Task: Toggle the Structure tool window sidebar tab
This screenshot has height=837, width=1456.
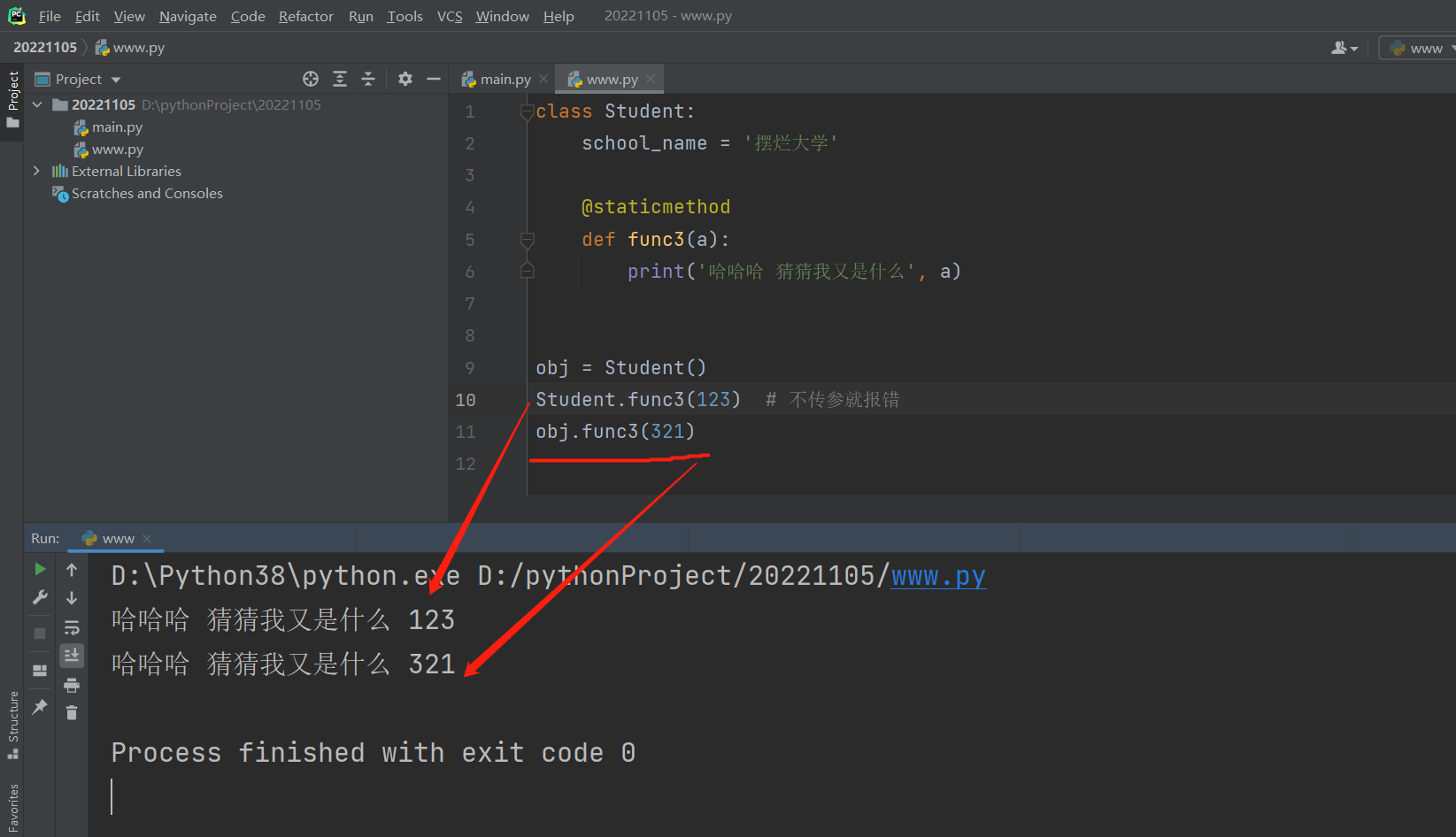Action: coord(12,726)
